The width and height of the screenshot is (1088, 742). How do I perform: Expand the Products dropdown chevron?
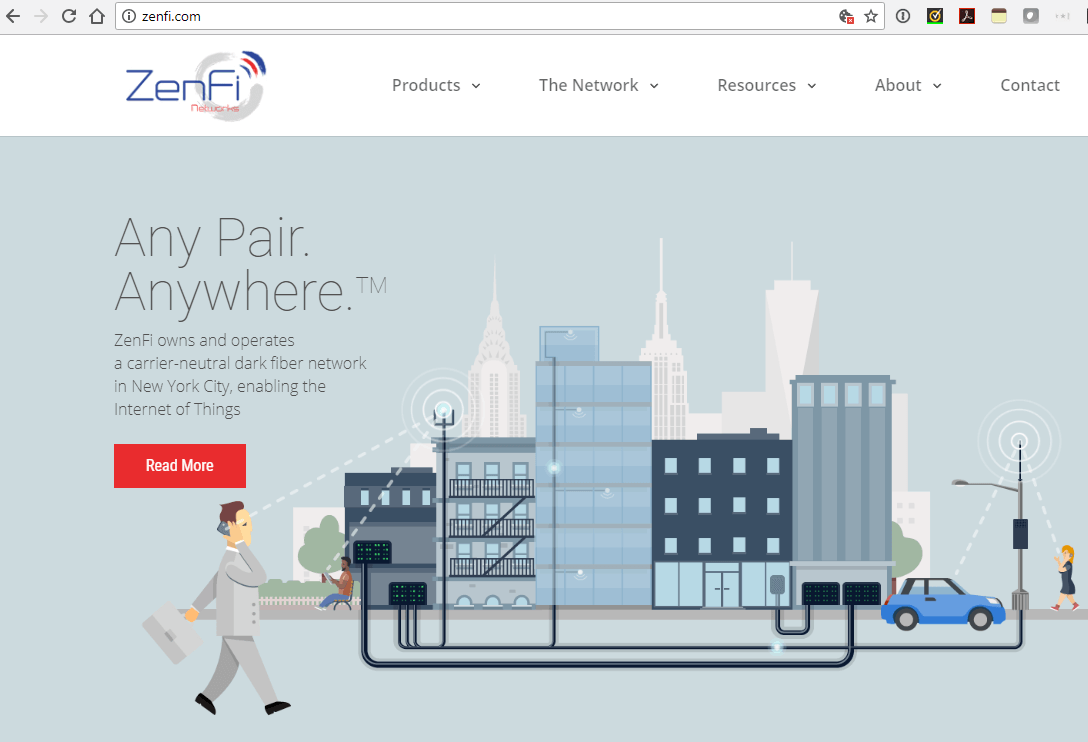tap(476, 86)
